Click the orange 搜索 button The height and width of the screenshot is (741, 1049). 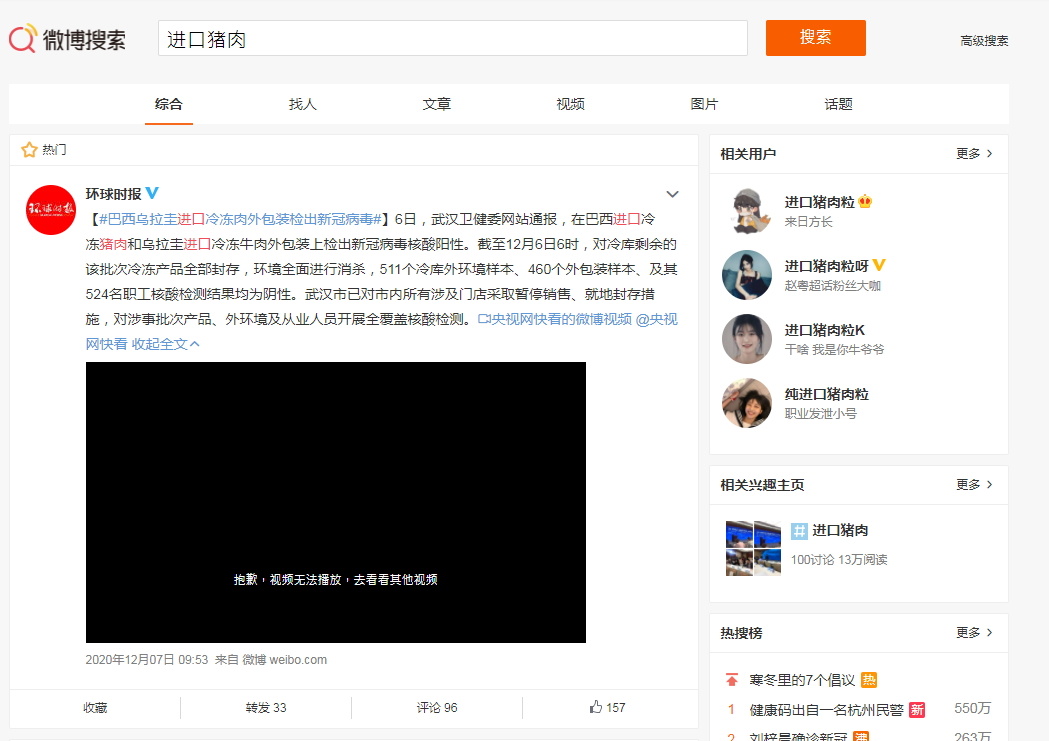click(x=816, y=38)
